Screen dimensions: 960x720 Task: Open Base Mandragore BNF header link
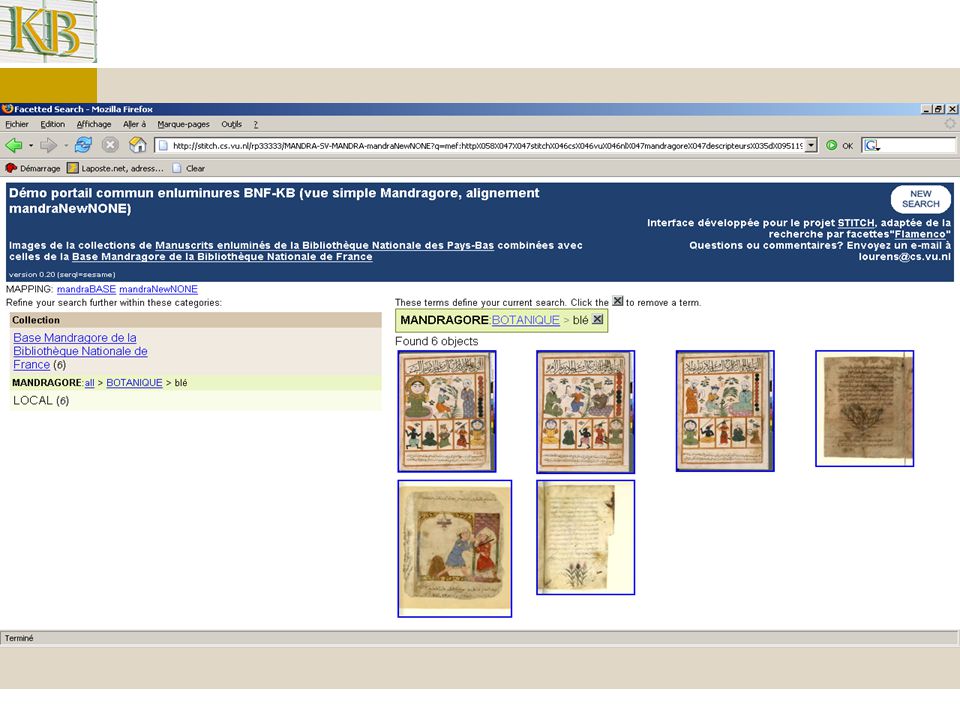222,257
